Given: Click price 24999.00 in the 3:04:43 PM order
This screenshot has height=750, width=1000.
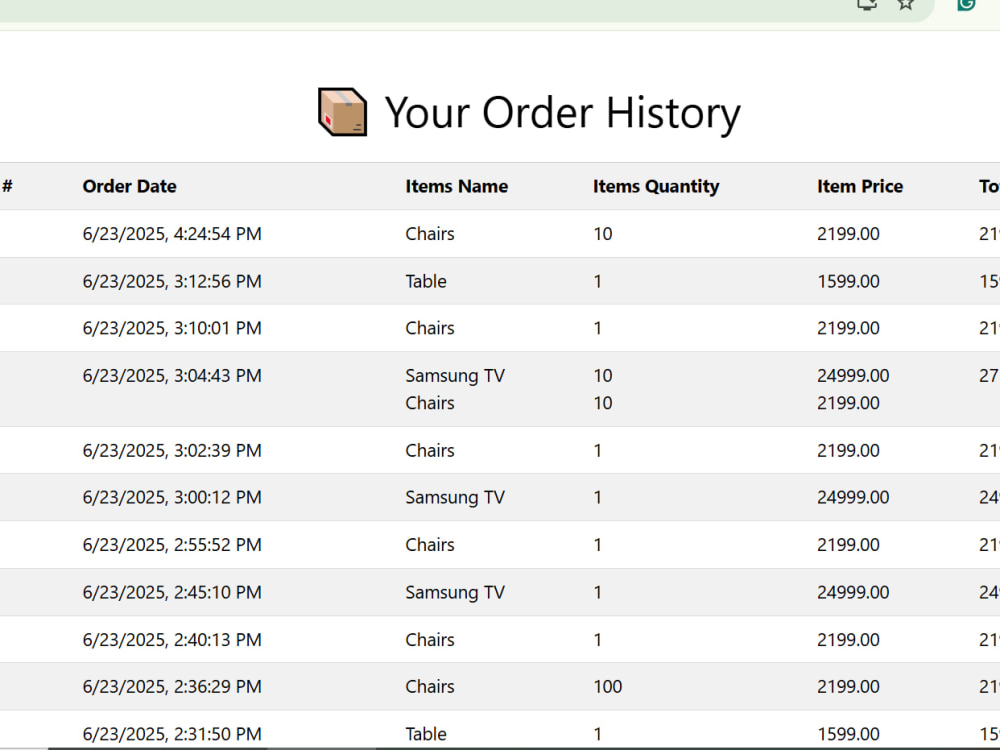Looking at the screenshot, I should (853, 376).
